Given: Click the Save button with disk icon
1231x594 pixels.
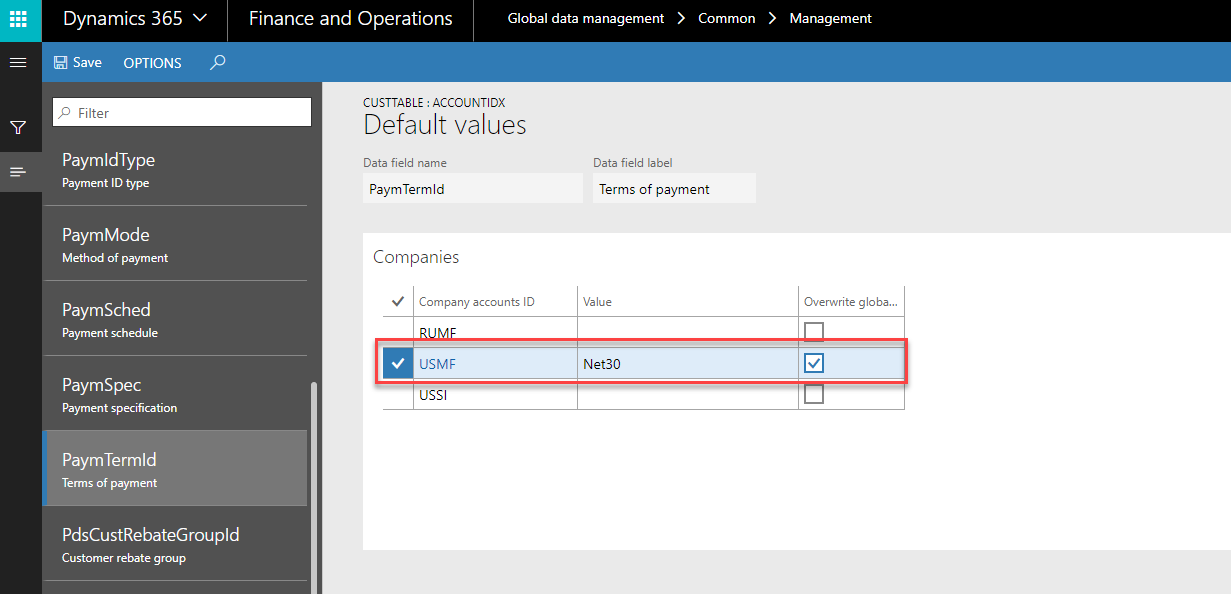Looking at the screenshot, I should point(77,62).
